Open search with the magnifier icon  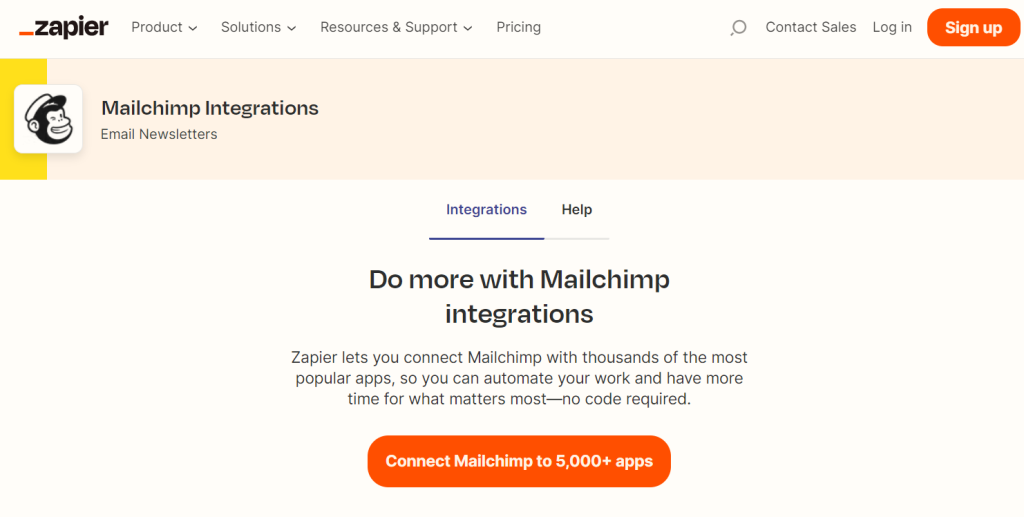(x=738, y=28)
